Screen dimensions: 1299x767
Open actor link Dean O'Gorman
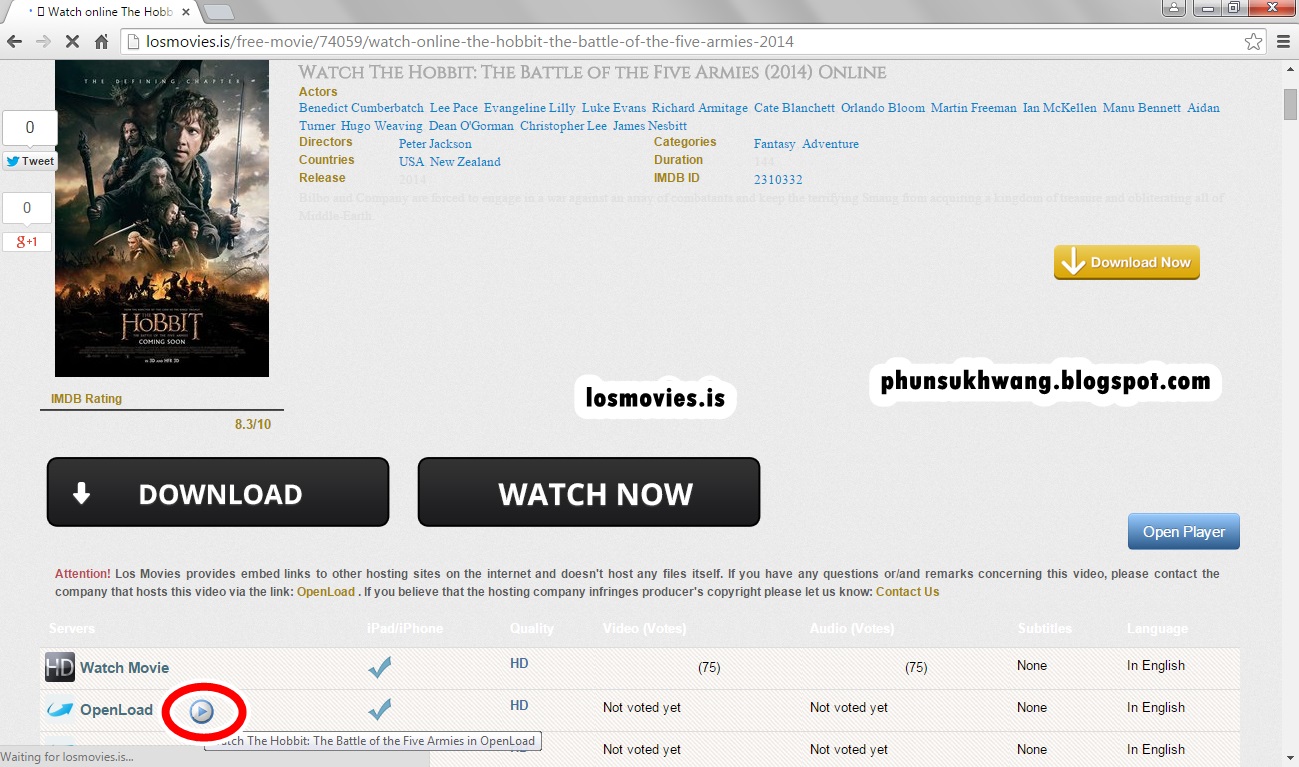(471, 126)
